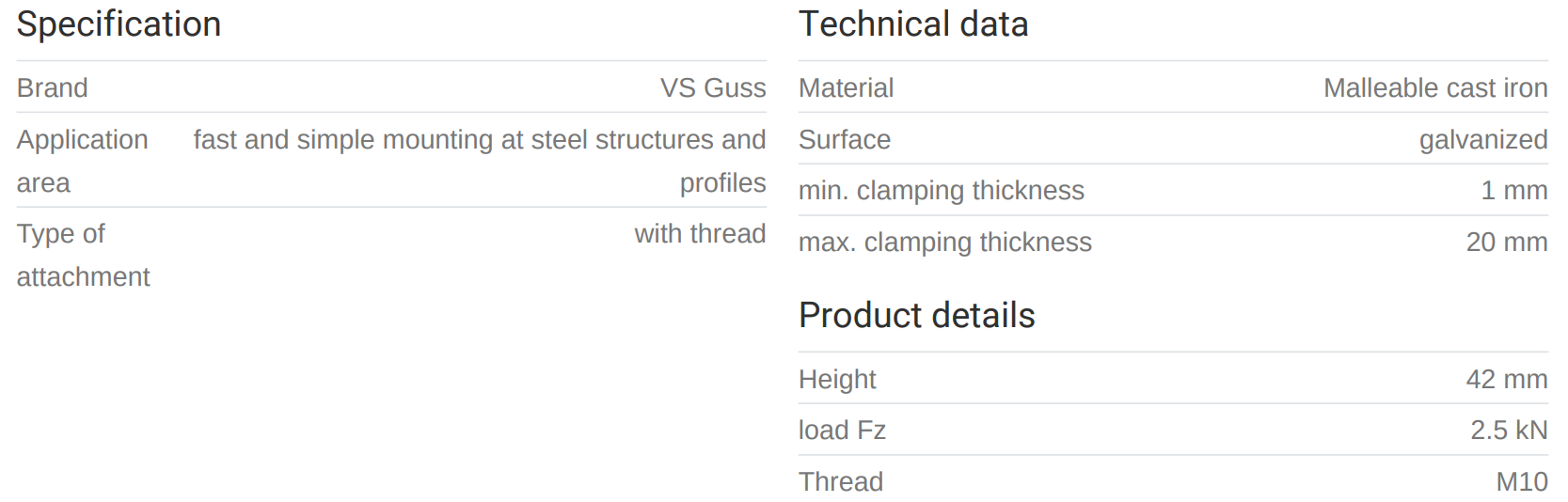
Task: Click the max. clamping thickness label
Action: coord(944,242)
